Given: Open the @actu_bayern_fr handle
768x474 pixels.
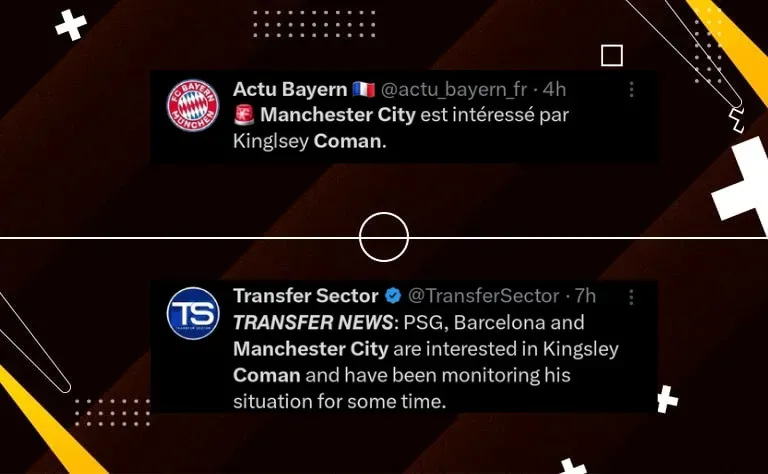Looking at the screenshot, I should coord(454,90).
